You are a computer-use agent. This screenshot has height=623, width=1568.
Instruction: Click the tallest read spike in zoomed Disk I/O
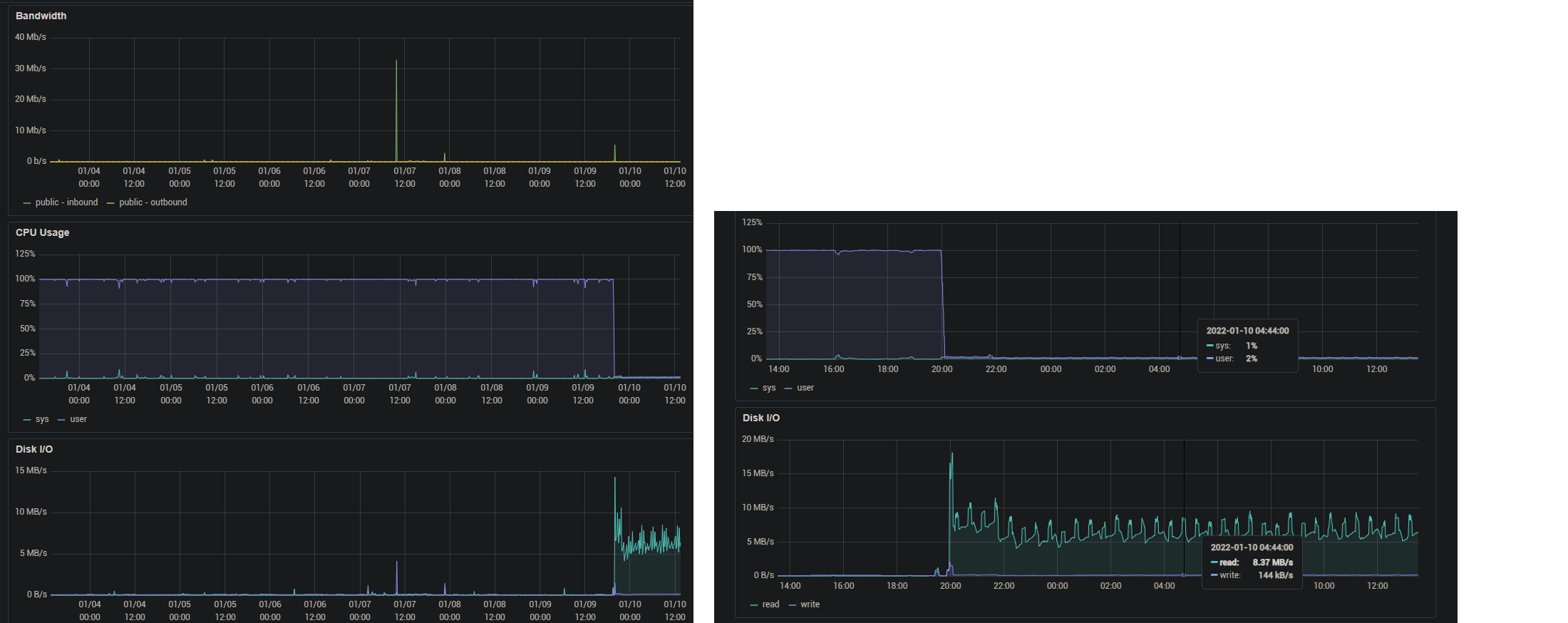pyautogui.click(x=952, y=455)
